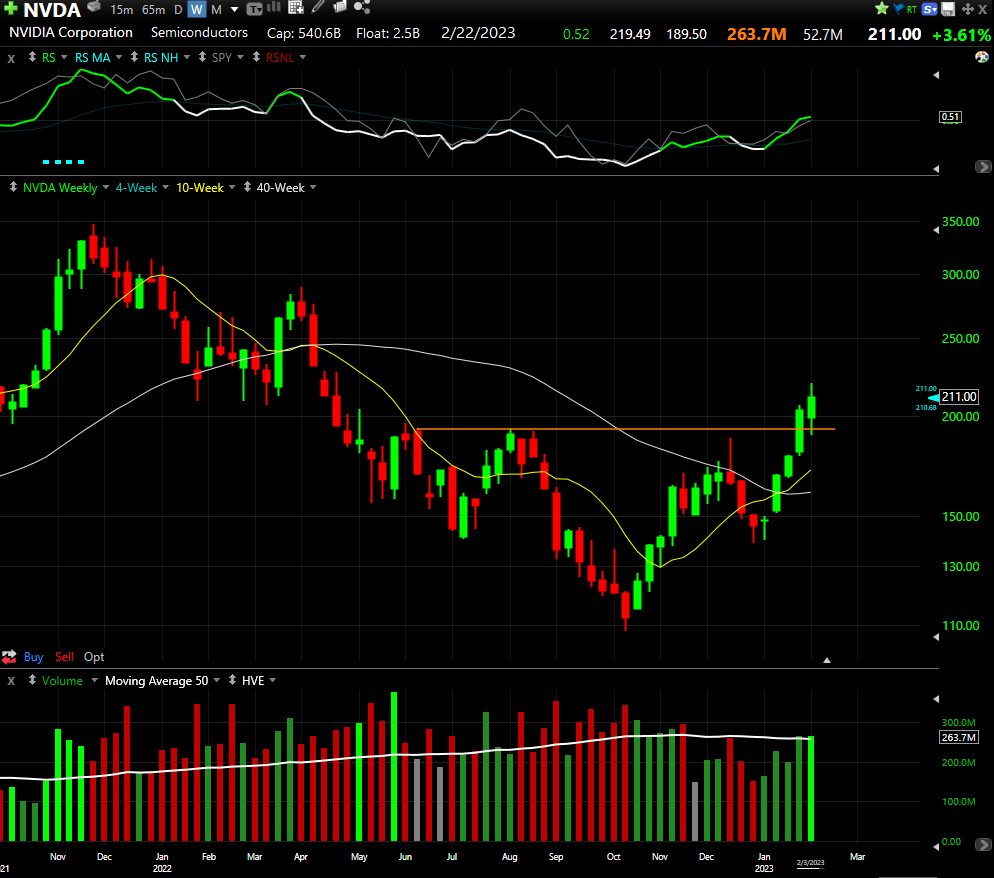The height and width of the screenshot is (878, 994).
Task: Click the reorder arrows beside SPY
Action: 202,57
